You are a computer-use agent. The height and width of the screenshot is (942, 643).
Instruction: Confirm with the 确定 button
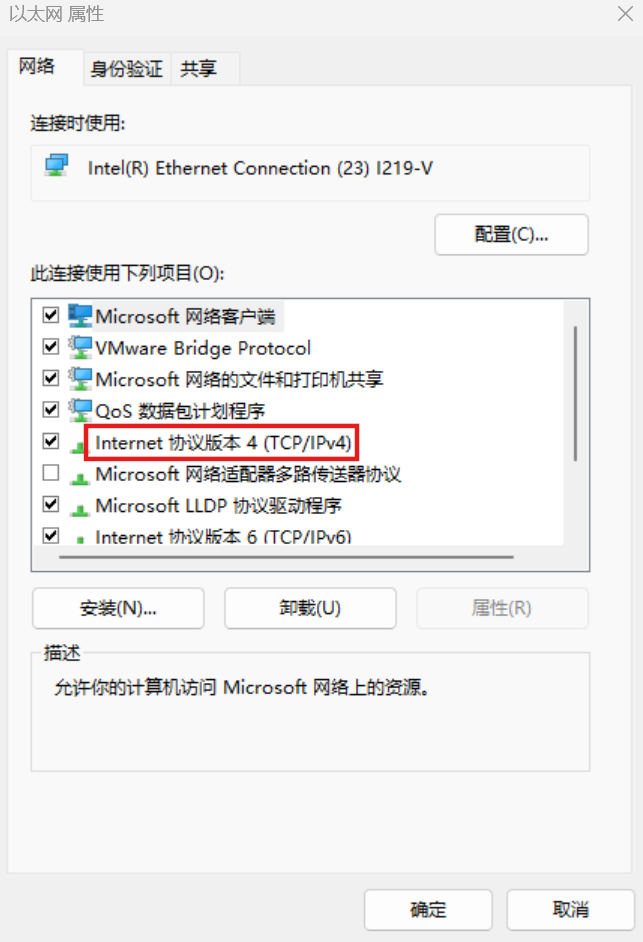coord(428,910)
